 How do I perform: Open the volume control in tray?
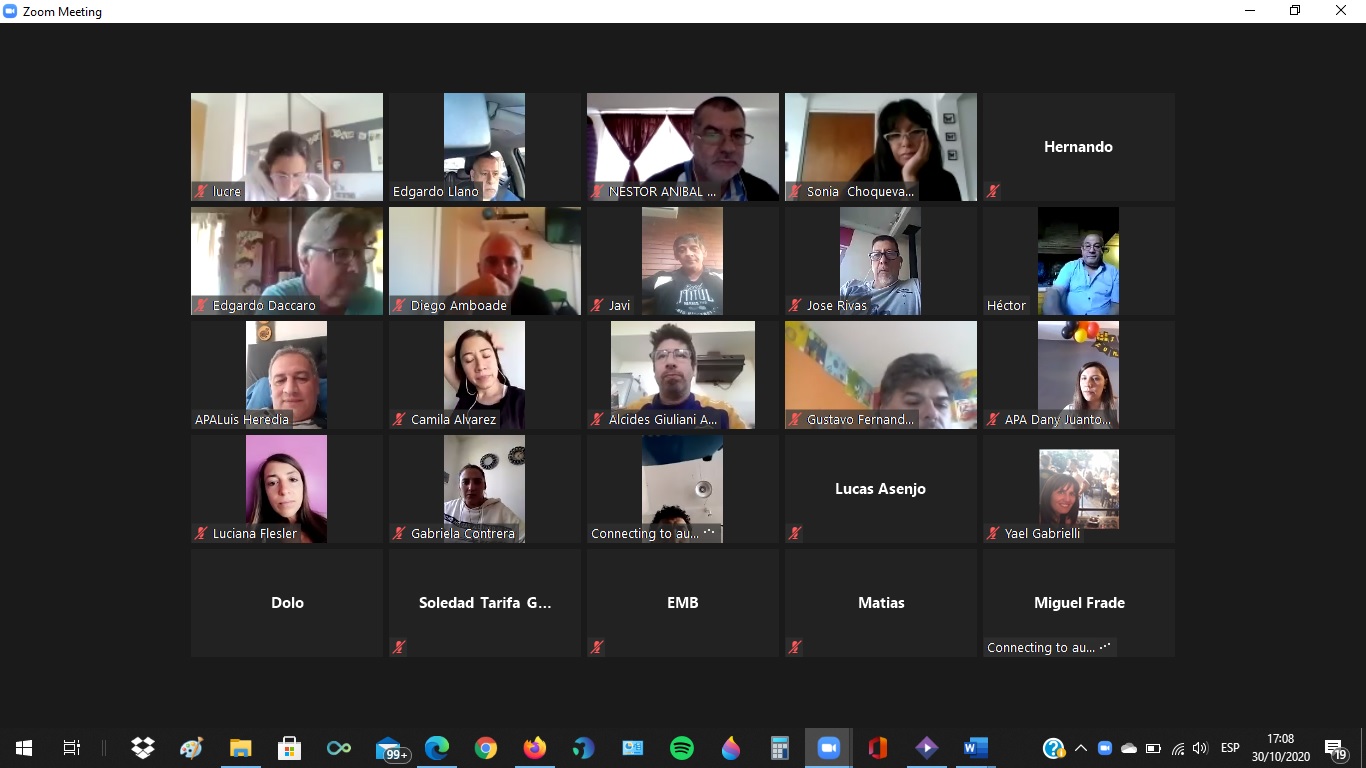[1200, 748]
